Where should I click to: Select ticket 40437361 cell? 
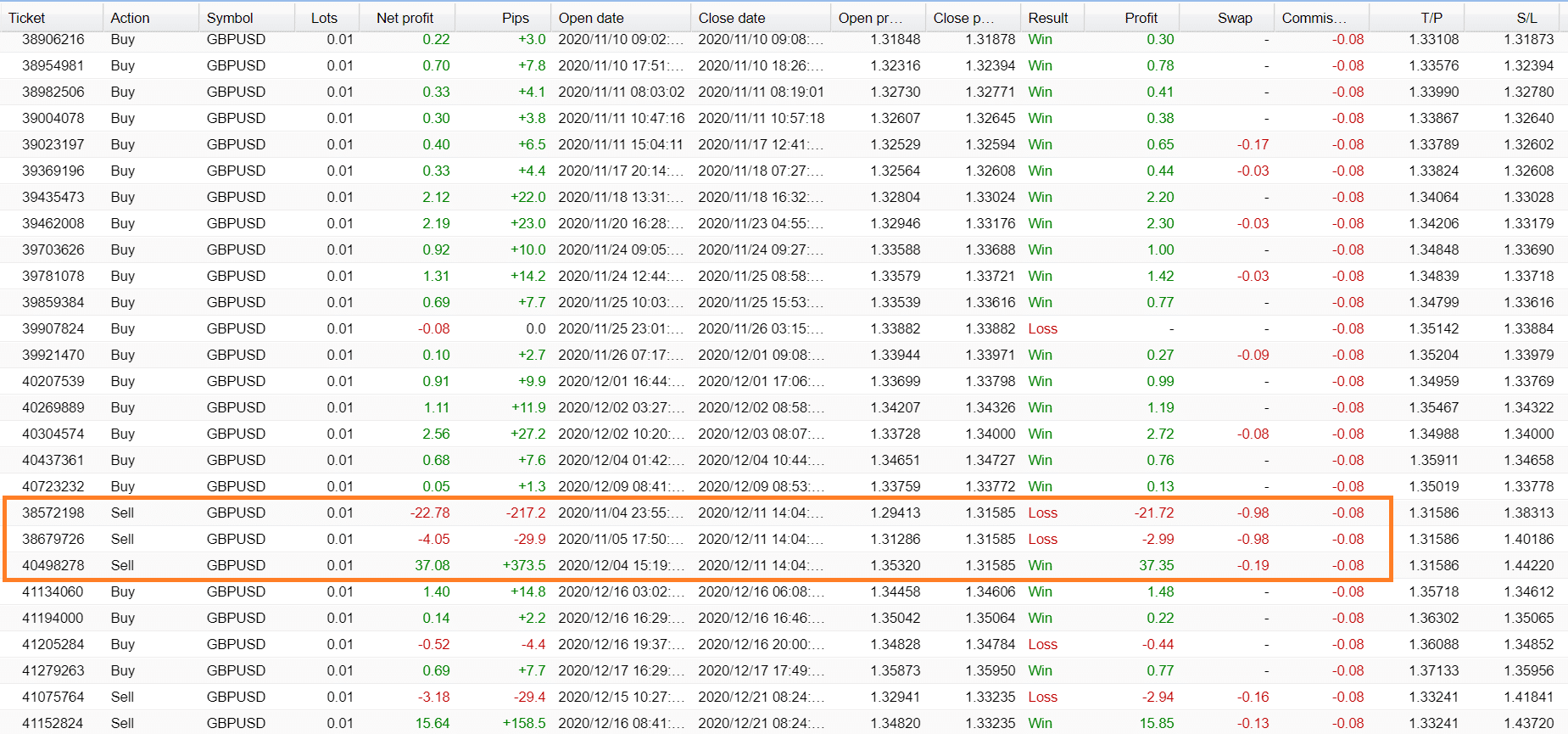[53, 460]
